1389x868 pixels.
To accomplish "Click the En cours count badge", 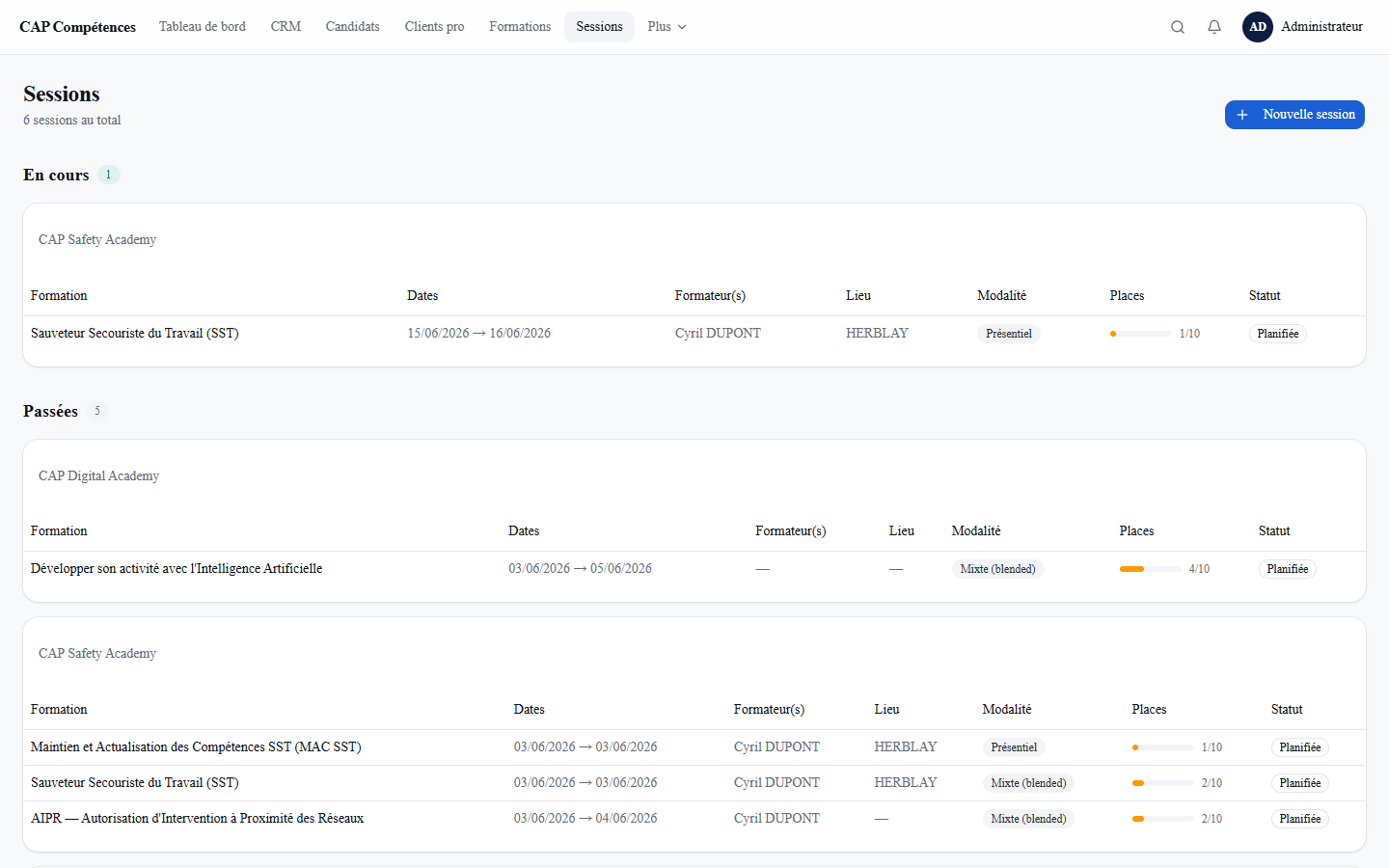I will click(x=109, y=175).
